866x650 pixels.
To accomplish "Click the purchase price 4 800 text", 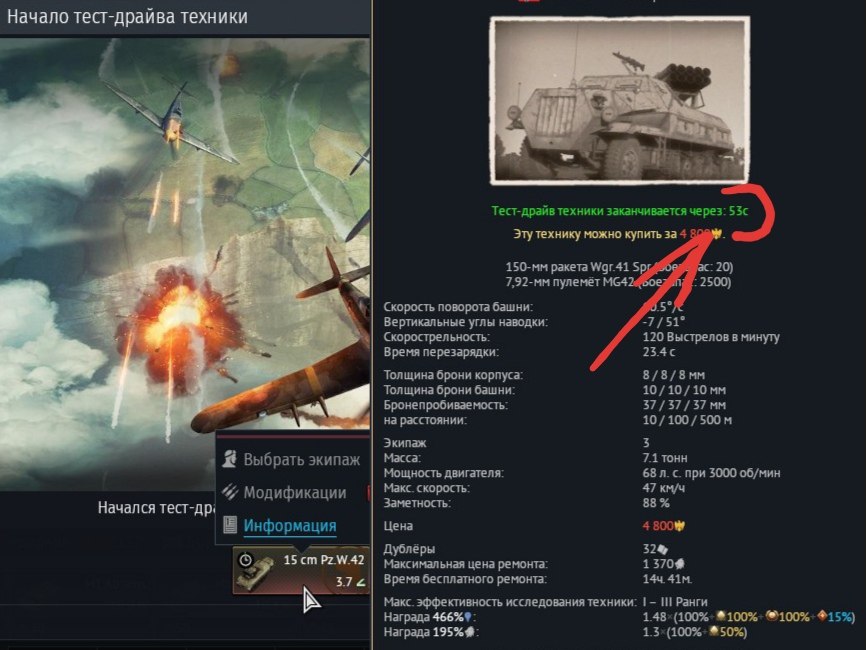I will [x=696, y=234].
